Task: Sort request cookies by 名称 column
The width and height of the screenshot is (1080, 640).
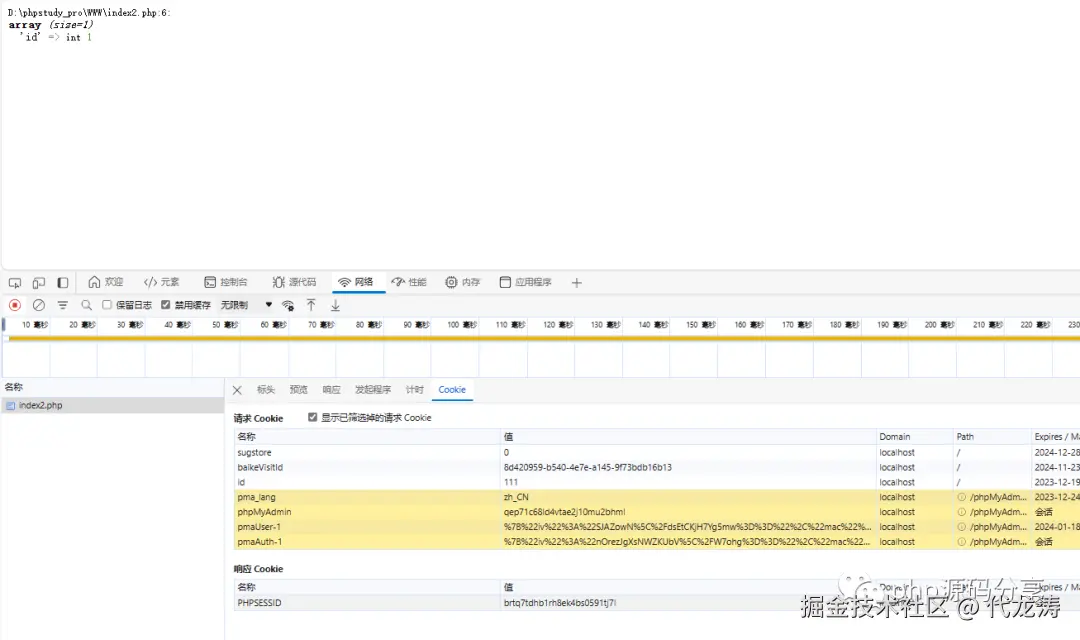Action: click(x=367, y=436)
